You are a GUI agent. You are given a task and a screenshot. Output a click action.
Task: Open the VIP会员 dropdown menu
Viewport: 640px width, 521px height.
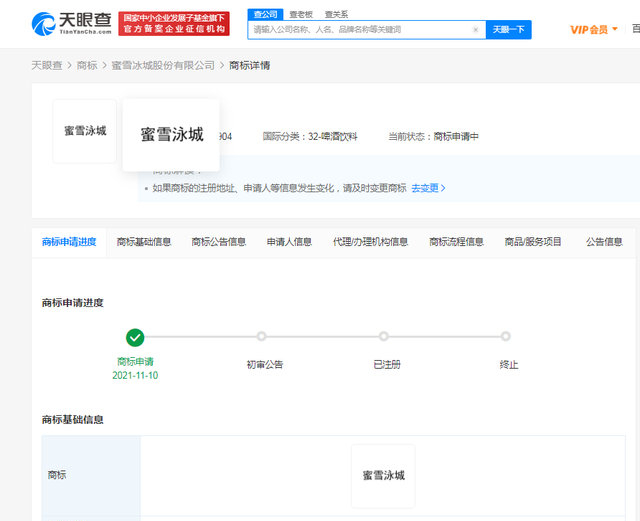tap(593, 29)
